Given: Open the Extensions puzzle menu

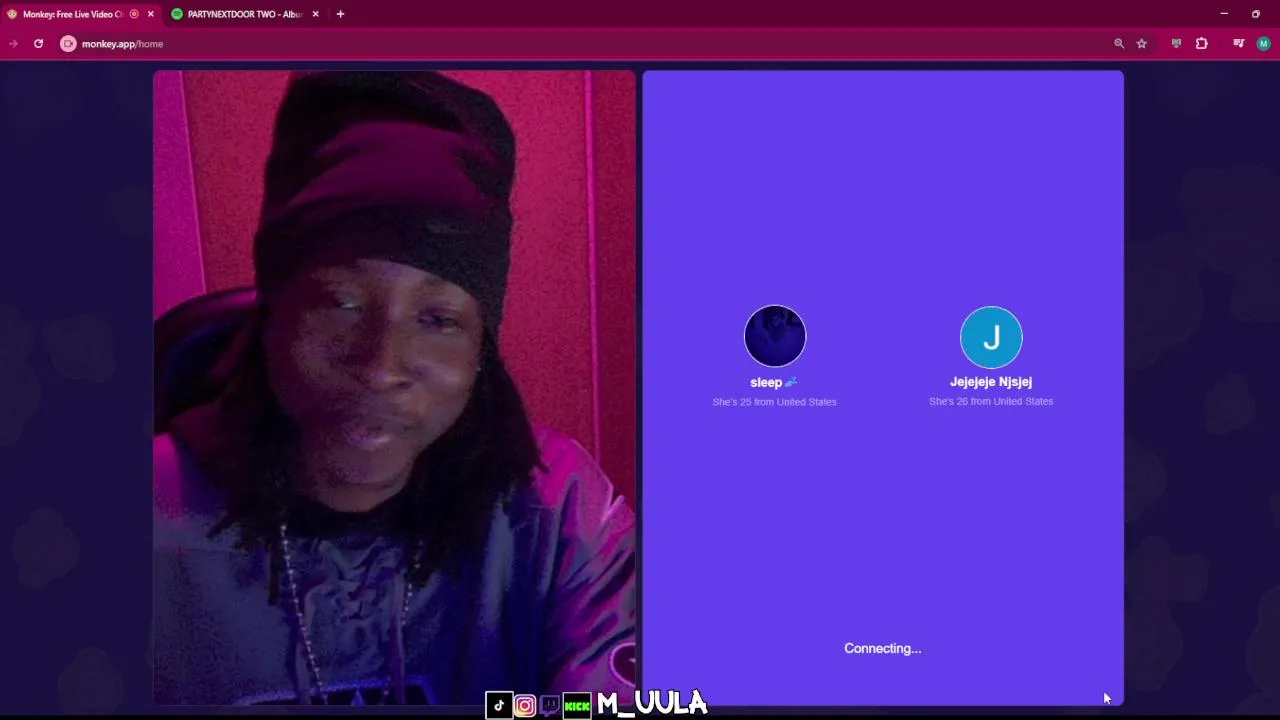Looking at the screenshot, I should pos(1202,44).
